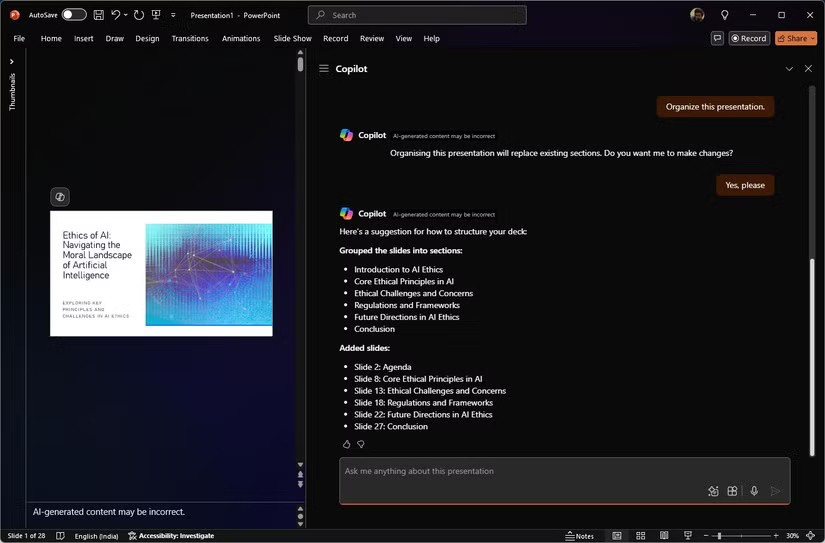Give thumbs down to Copilot response
This screenshot has height=543, width=825.
(x=361, y=444)
